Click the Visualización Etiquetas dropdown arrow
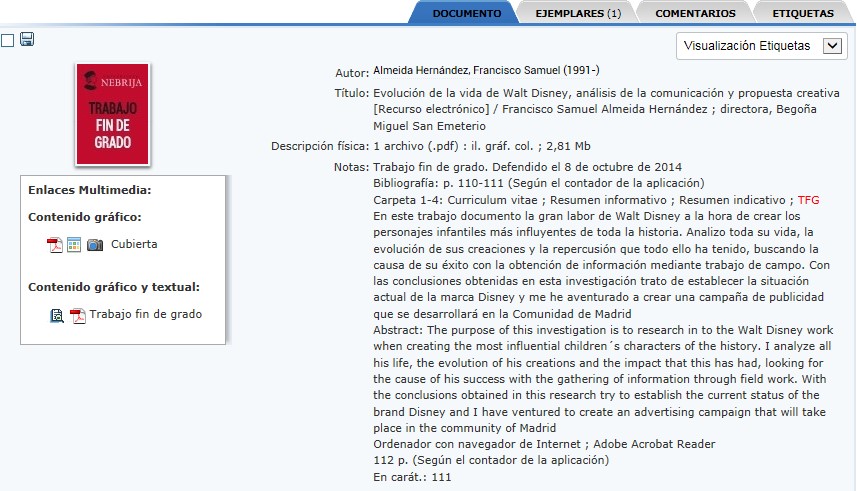The width and height of the screenshot is (857, 491). click(x=831, y=45)
